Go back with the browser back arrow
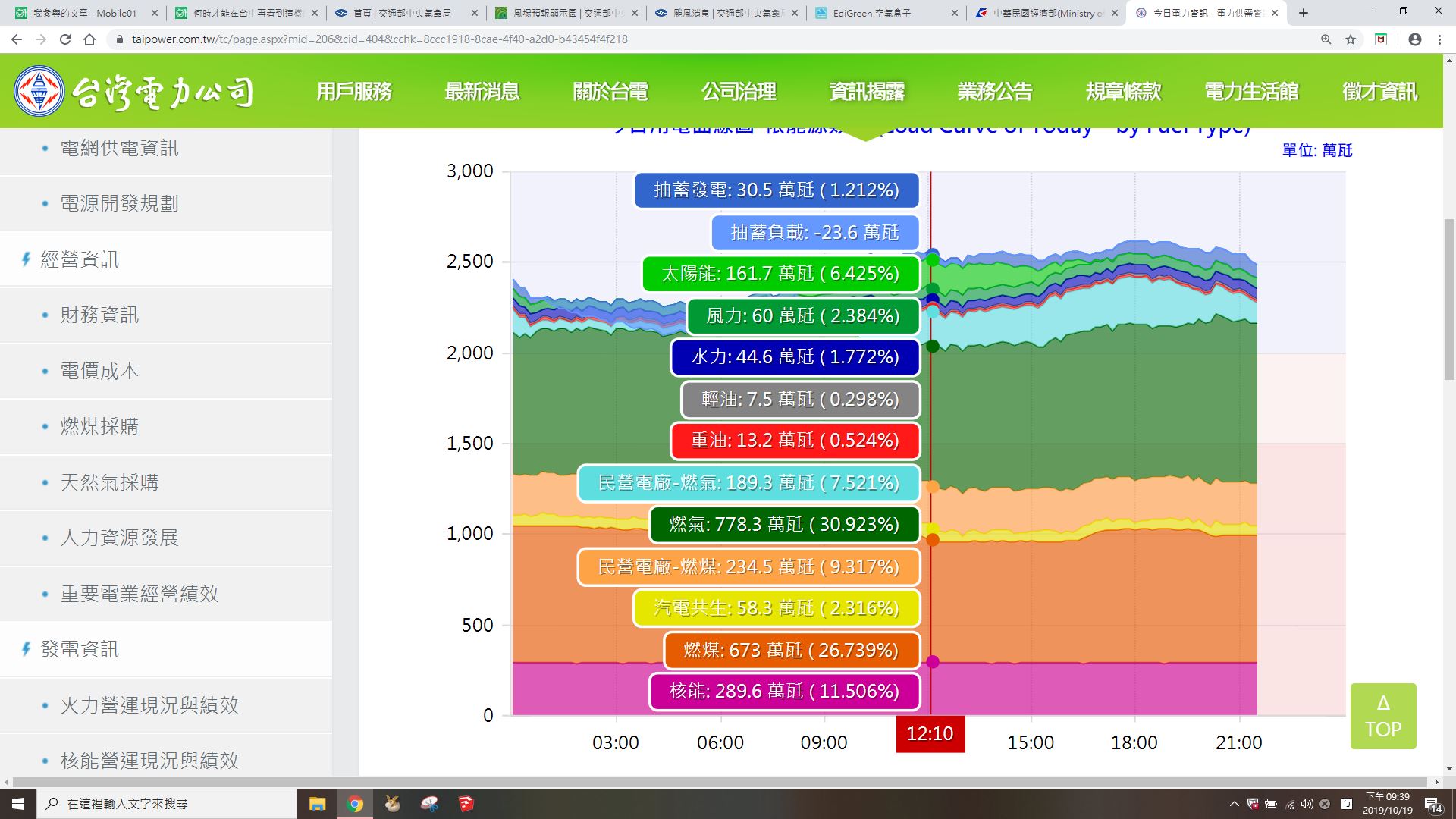Image resolution: width=1456 pixels, height=819 pixels. click(x=17, y=39)
